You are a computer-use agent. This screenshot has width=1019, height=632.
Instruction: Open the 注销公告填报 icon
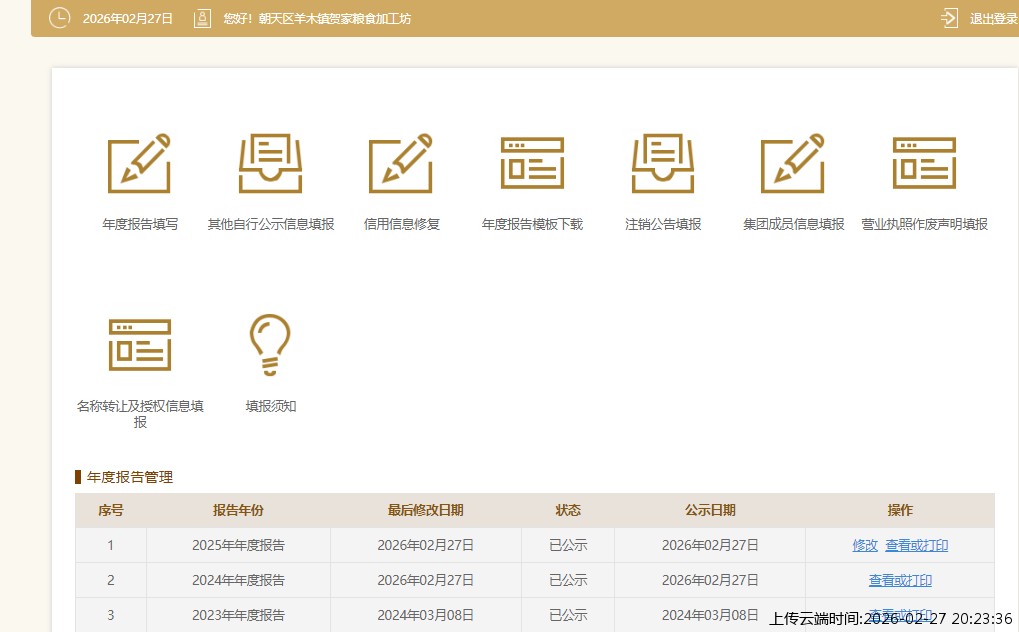[x=663, y=163]
